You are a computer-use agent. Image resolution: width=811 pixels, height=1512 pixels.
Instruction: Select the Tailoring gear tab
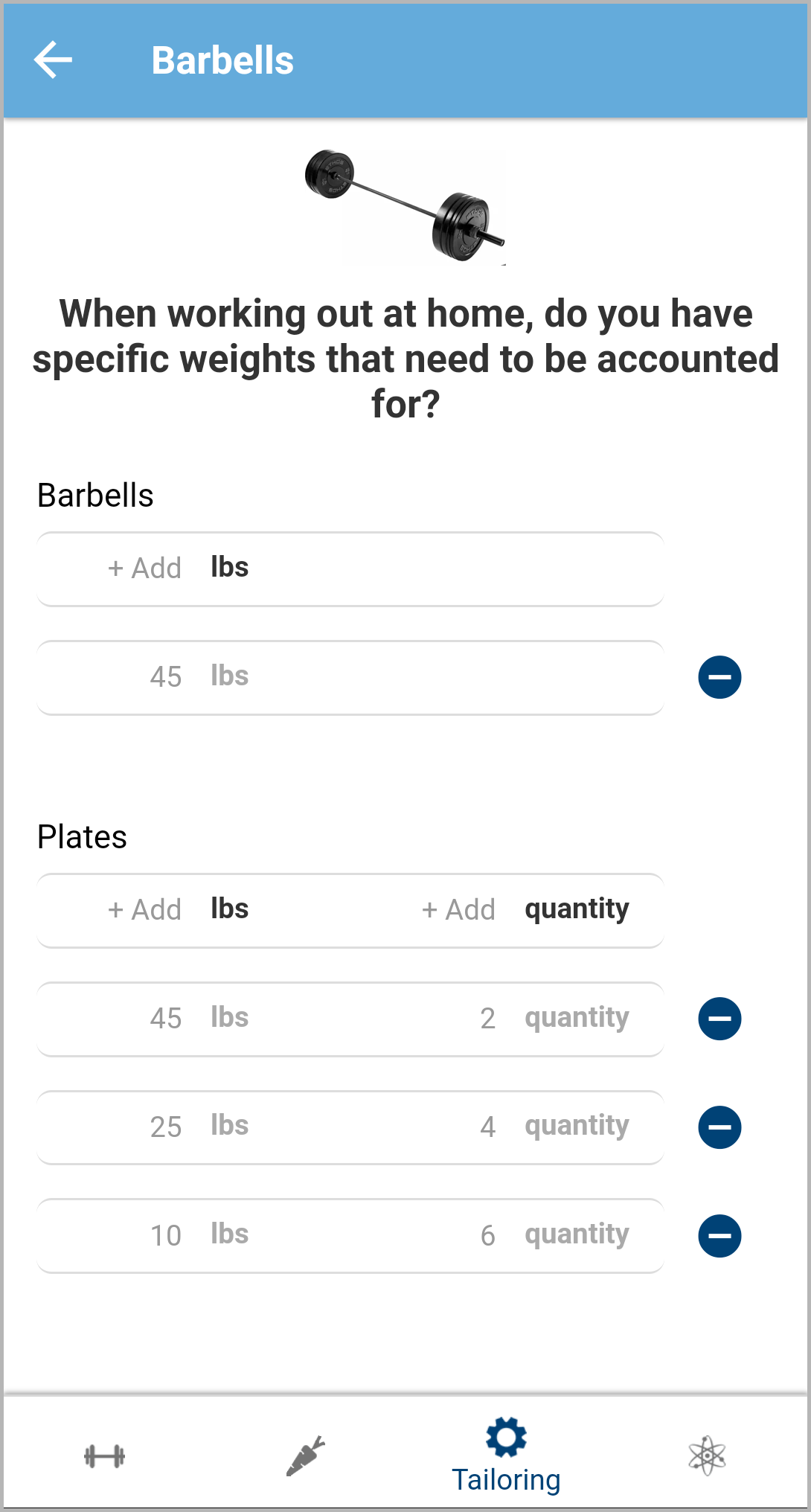[506, 1455]
